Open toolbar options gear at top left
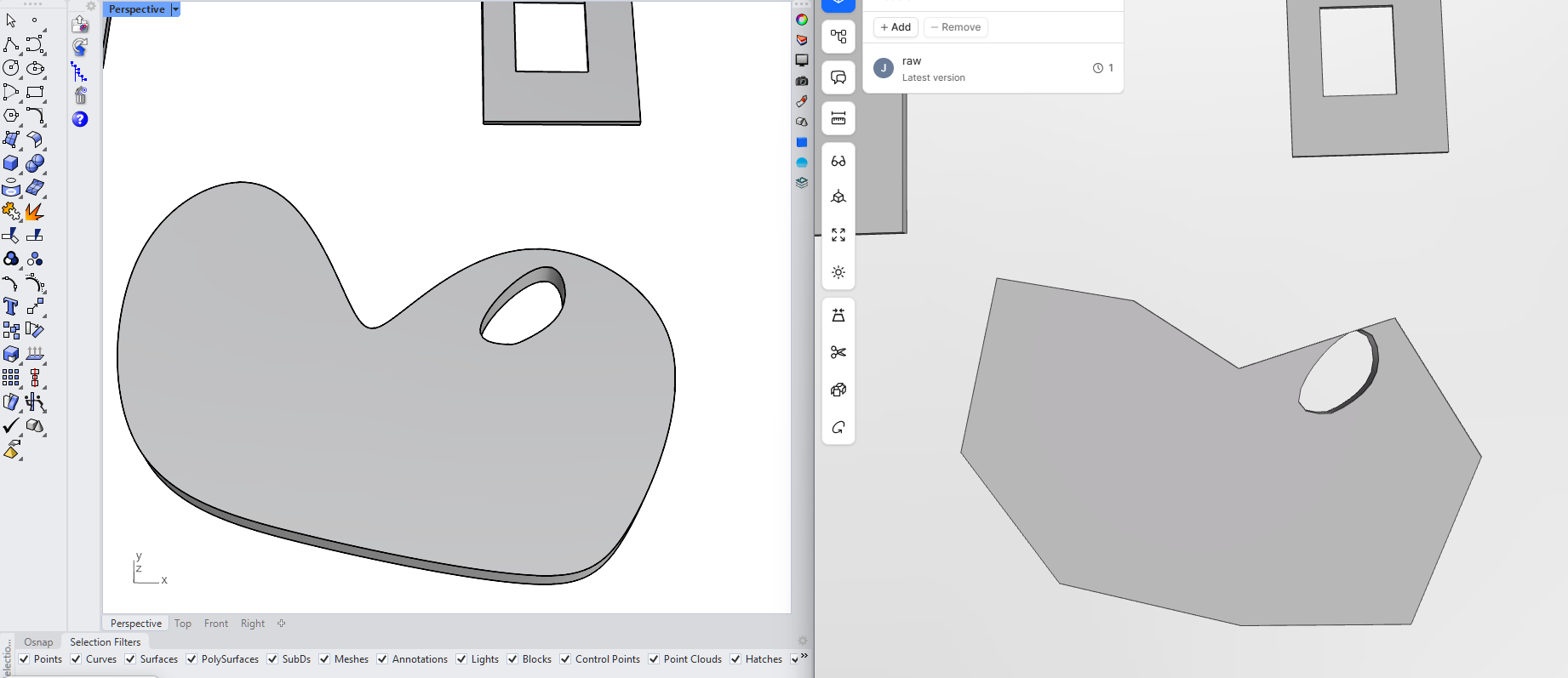Viewport: 1568px width, 678px height. point(91,6)
